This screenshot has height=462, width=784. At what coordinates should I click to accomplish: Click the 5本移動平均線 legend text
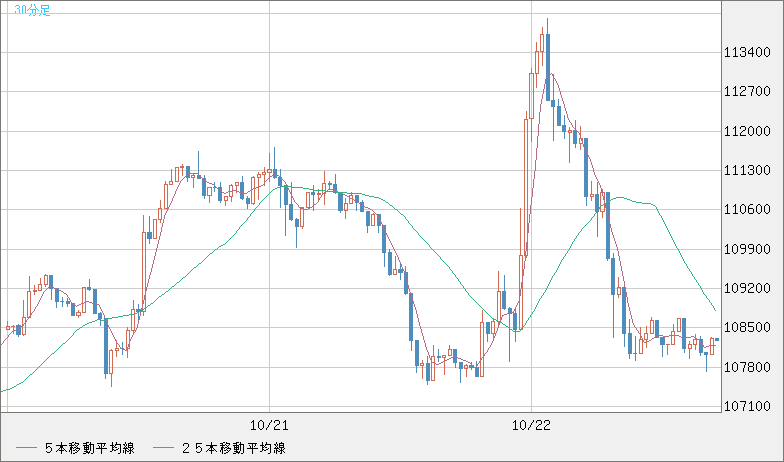click(91, 448)
